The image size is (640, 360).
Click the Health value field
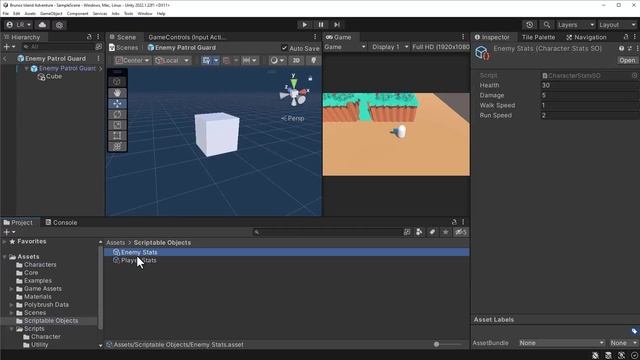click(589, 85)
